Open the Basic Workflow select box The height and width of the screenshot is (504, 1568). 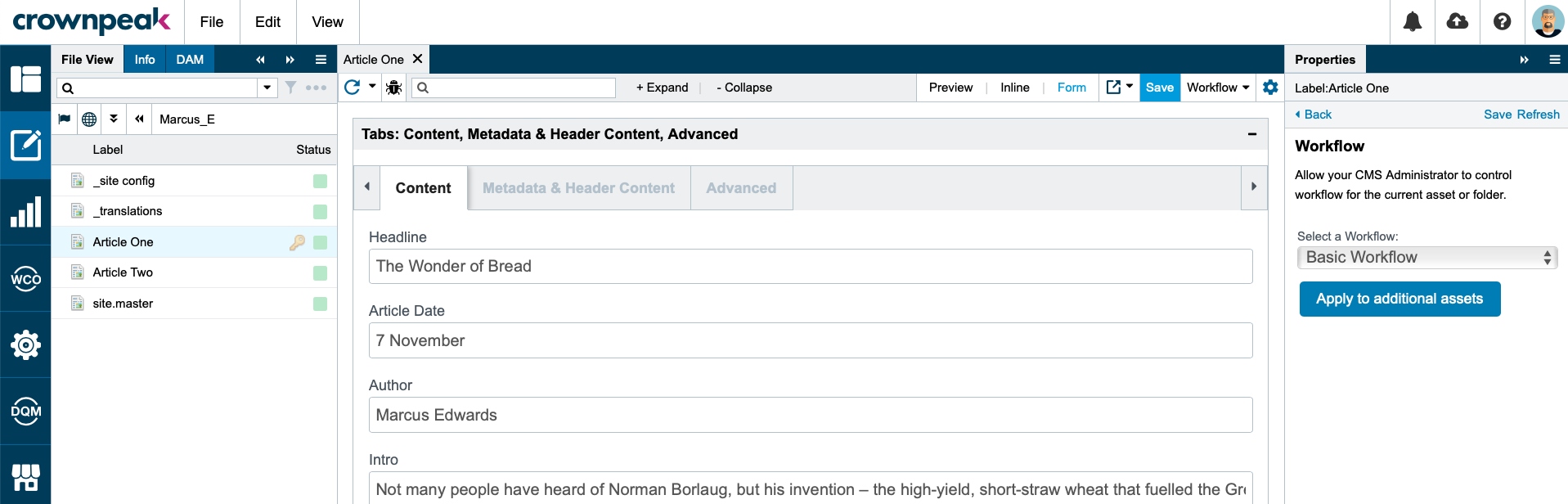pos(1426,258)
